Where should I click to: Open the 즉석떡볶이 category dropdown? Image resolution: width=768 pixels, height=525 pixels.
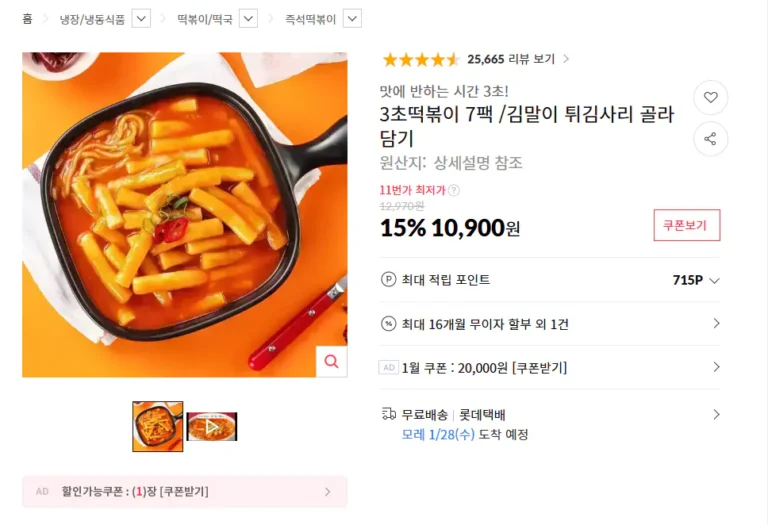click(x=352, y=19)
